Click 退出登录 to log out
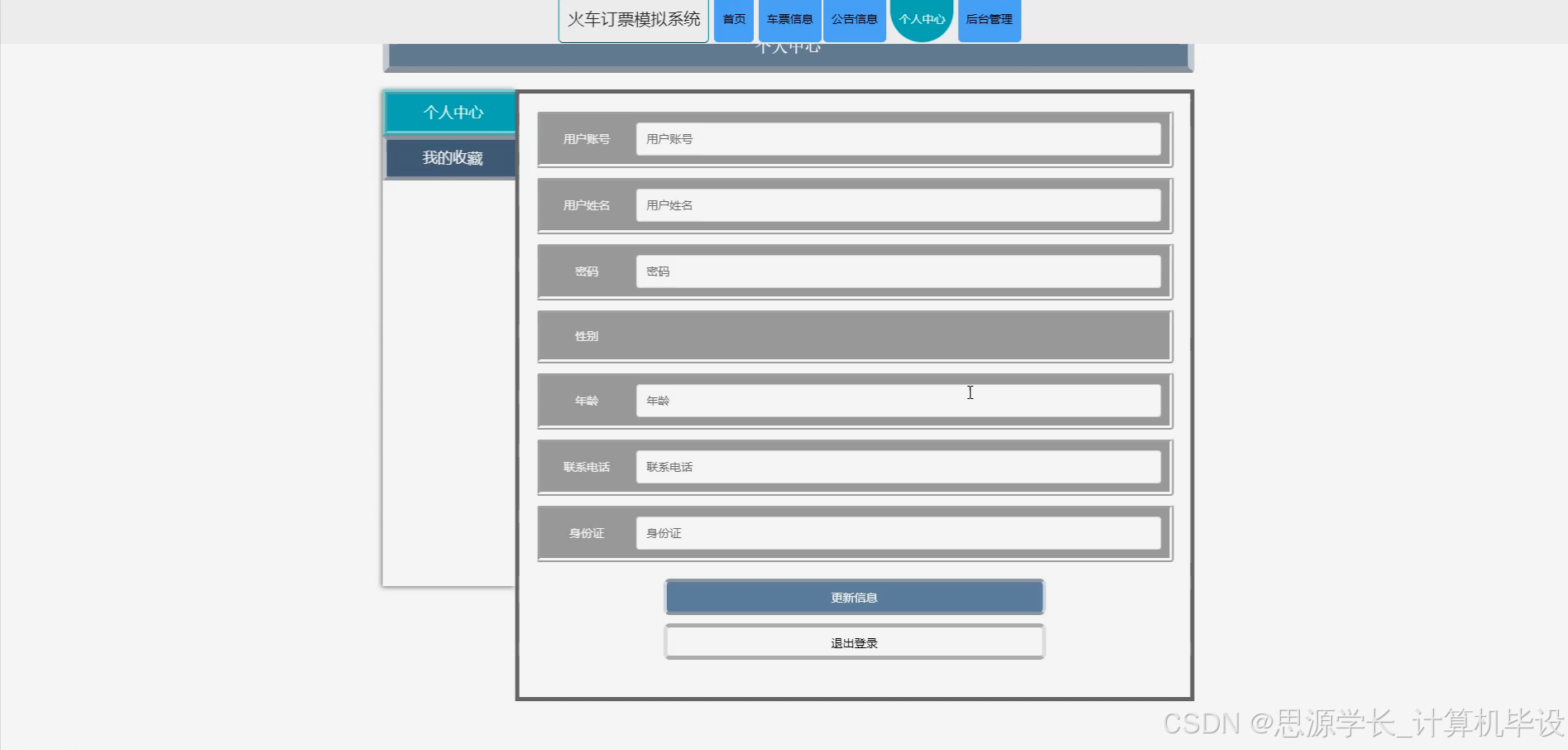Image resolution: width=1568 pixels, height=750 pixels. coord(853,642)
